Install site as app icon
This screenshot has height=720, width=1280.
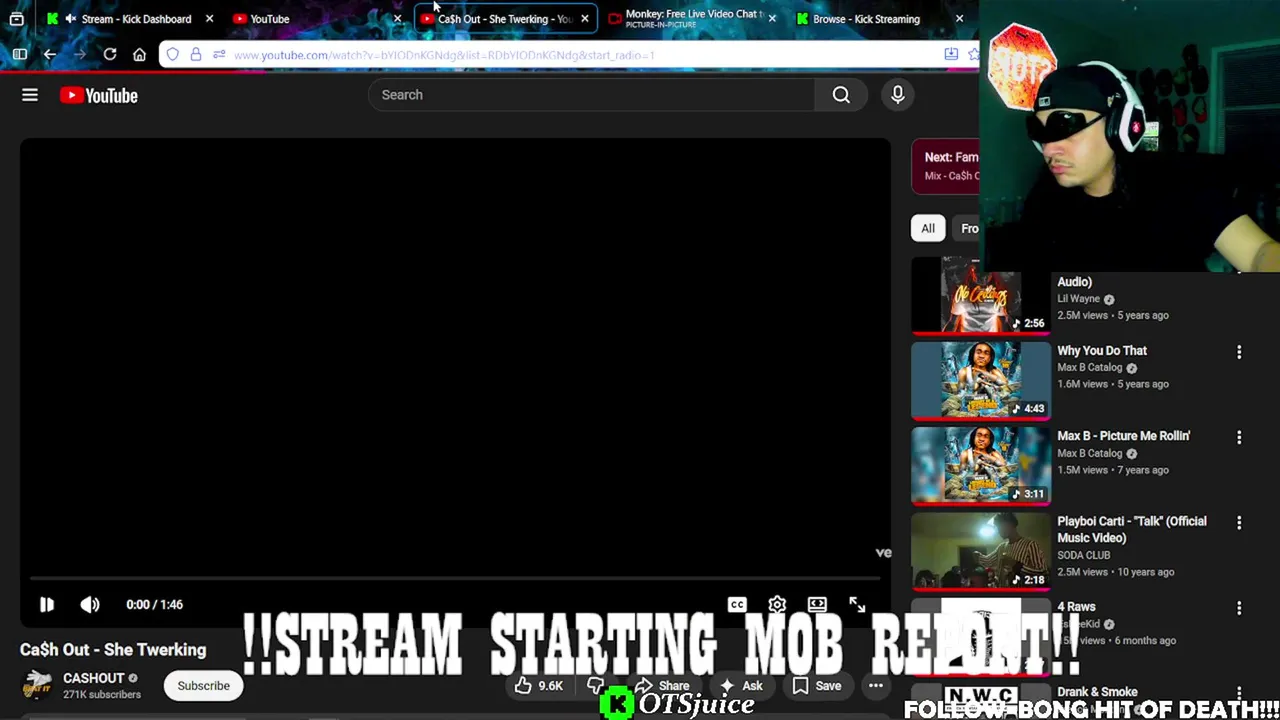[951, 54]
